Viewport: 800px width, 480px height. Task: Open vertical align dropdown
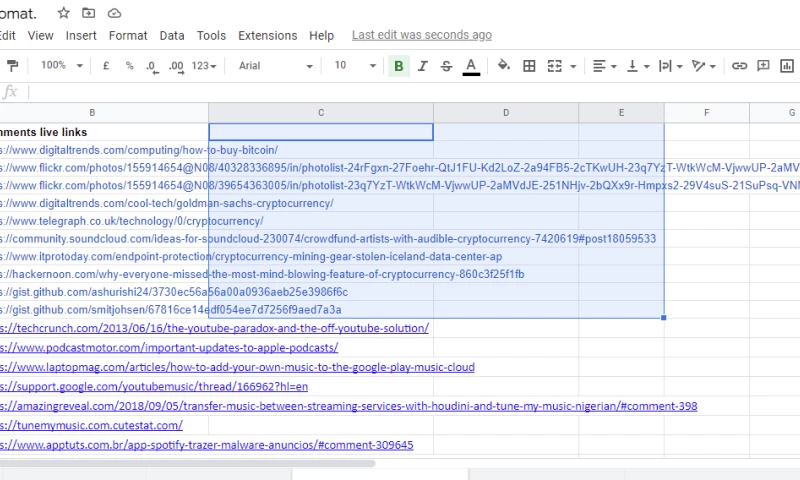pyautogui.click(x=638, y=66)
